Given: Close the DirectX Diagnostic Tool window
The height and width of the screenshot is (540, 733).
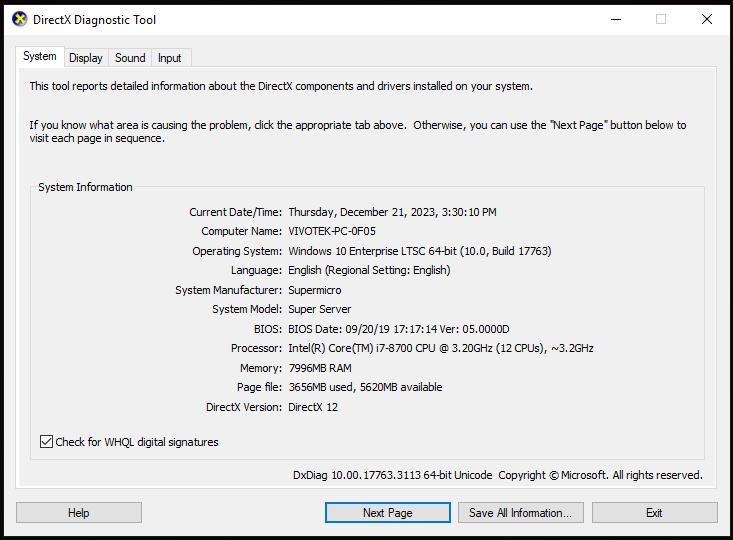Looking at the screenshot, I should pyautogui.click(x=706, y=20).
